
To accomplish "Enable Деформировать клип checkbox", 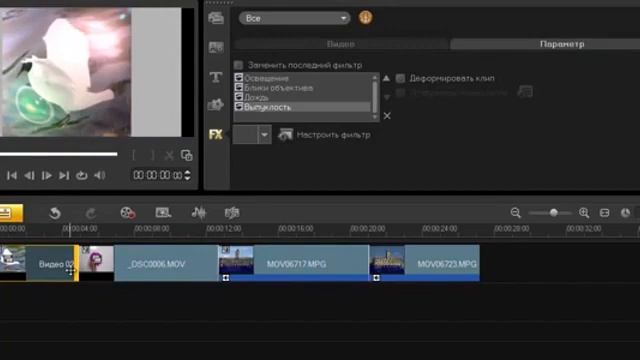I will (x=400, y=78).
